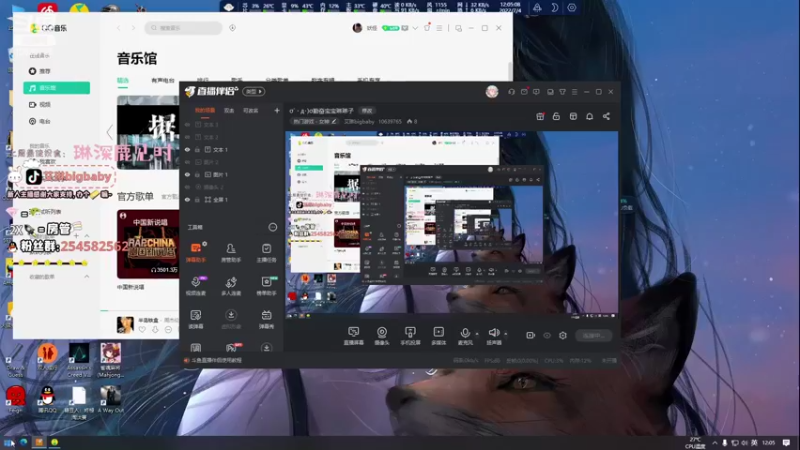The height and width of the screenshot is (450, 800).
Task: Click the 修改 button beside stream title
Action: point(367,111)
